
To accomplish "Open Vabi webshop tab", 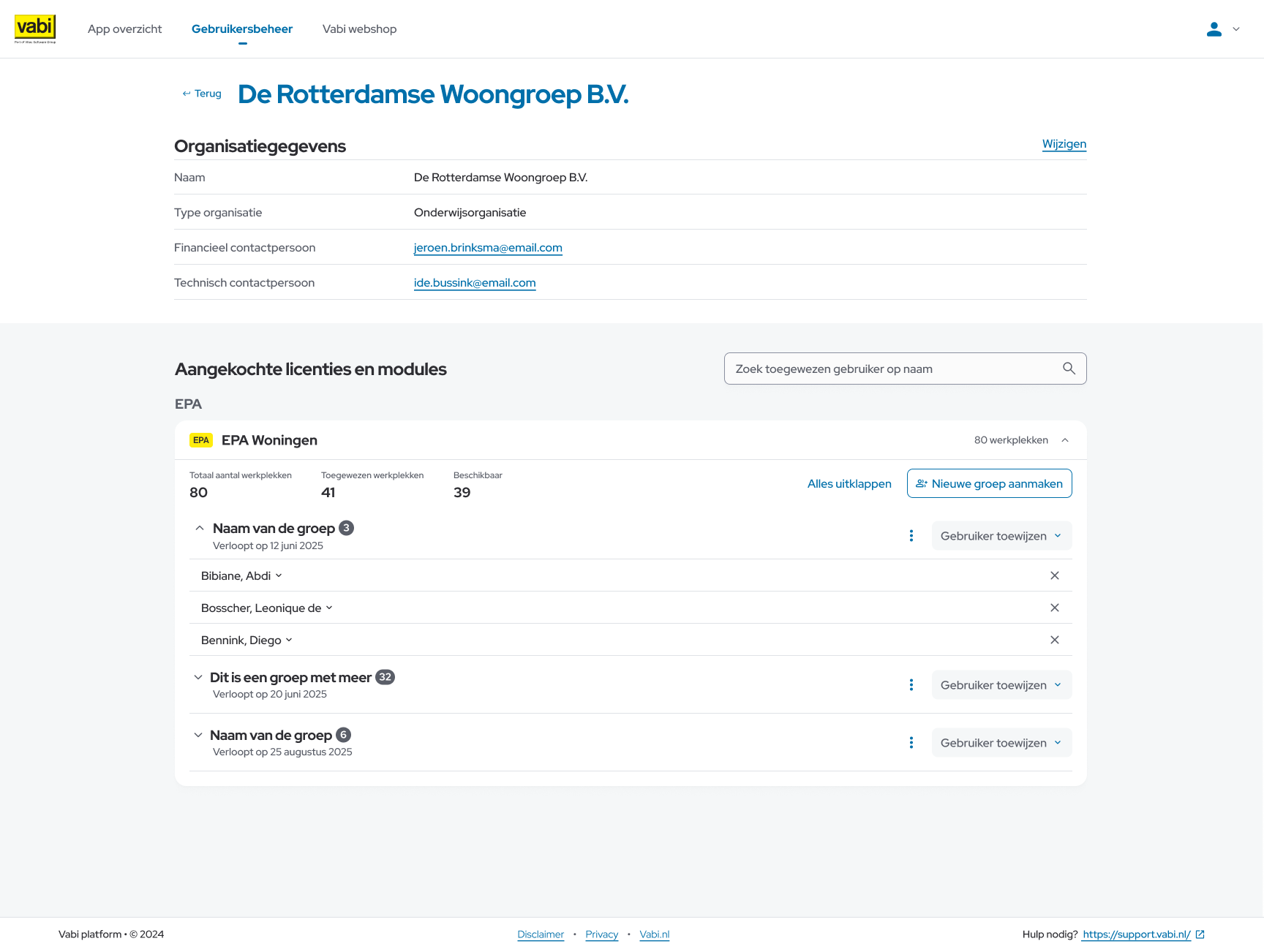I will [359, 29].
